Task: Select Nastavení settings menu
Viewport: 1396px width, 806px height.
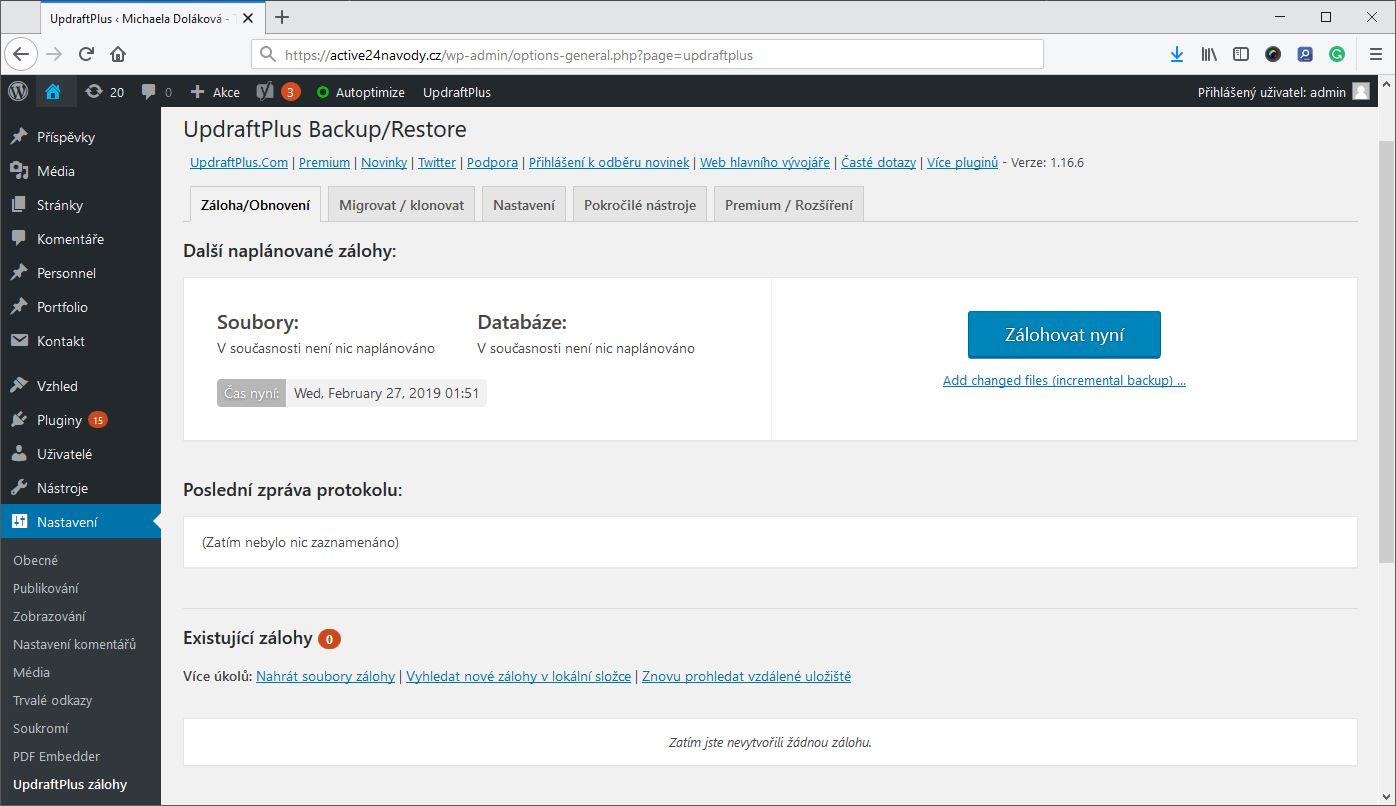Action: tap(80, 522)
